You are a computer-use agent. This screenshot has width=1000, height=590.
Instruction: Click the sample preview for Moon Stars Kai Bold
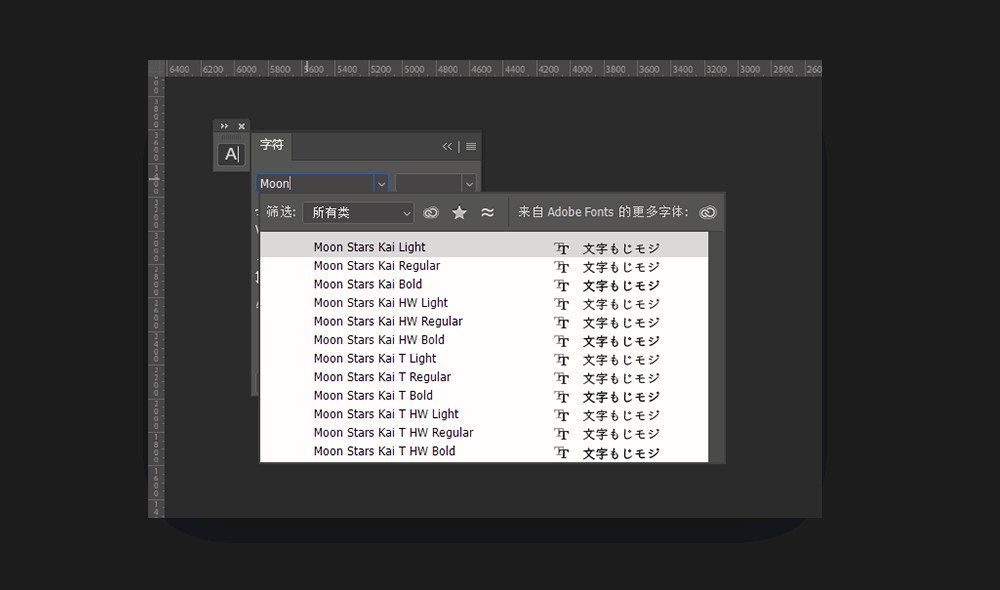(621, 285)
